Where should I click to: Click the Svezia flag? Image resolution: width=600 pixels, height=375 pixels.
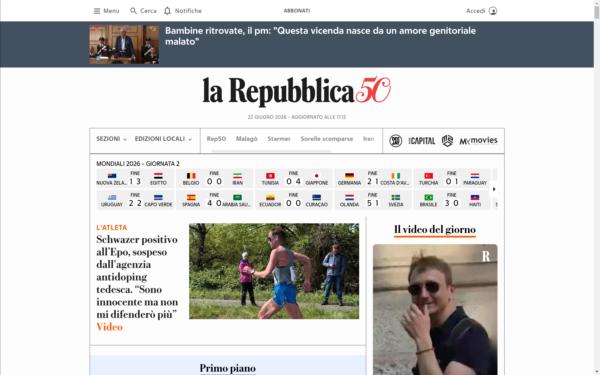click(x=396, y=197)
